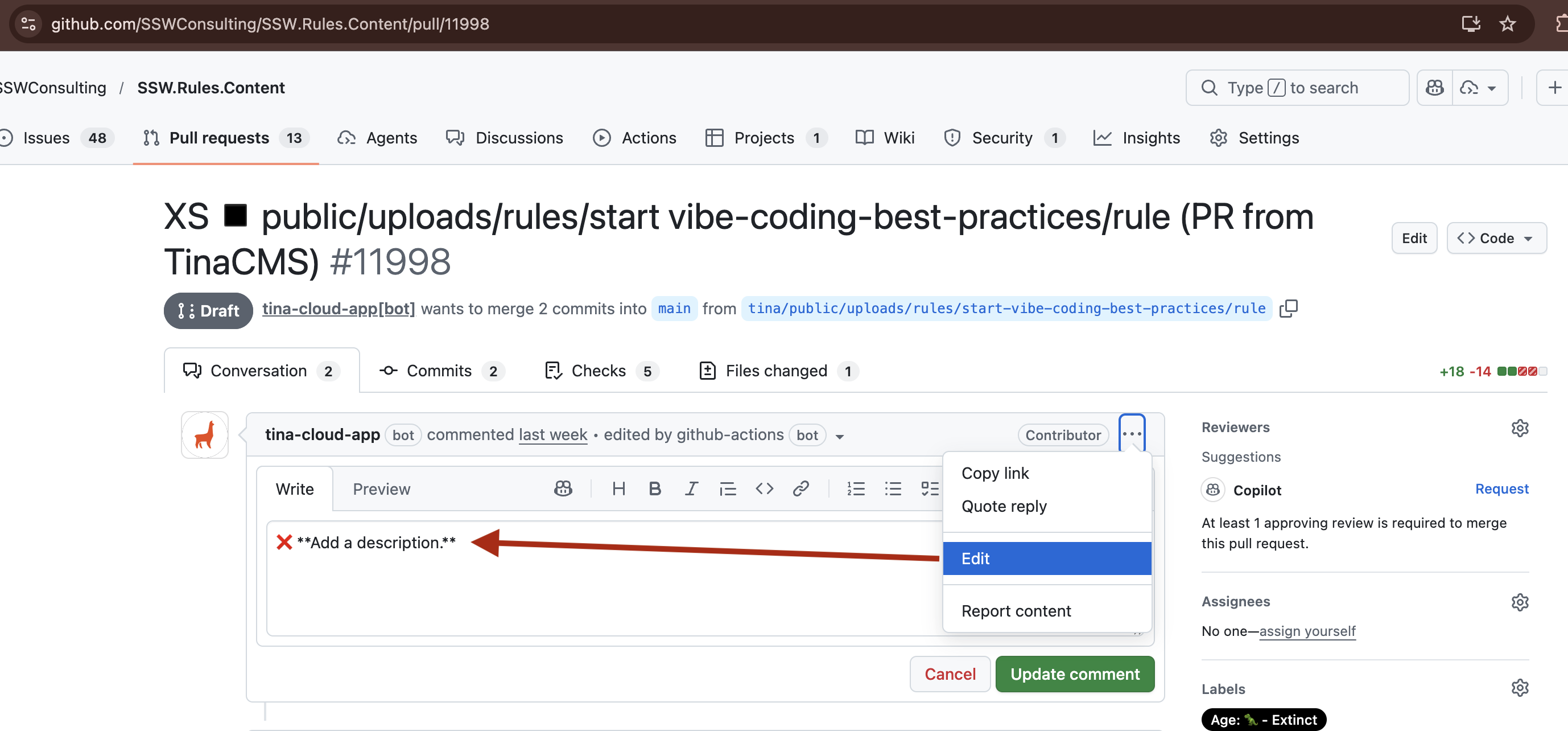
Task: Click the Italic formatting icon
Action: tap(691, 488)
